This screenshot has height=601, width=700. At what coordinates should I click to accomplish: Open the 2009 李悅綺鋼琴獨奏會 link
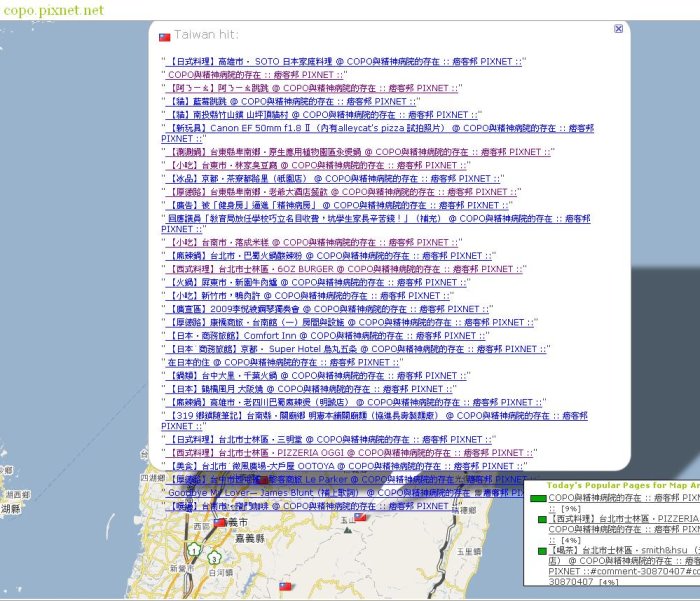(327, 309)
